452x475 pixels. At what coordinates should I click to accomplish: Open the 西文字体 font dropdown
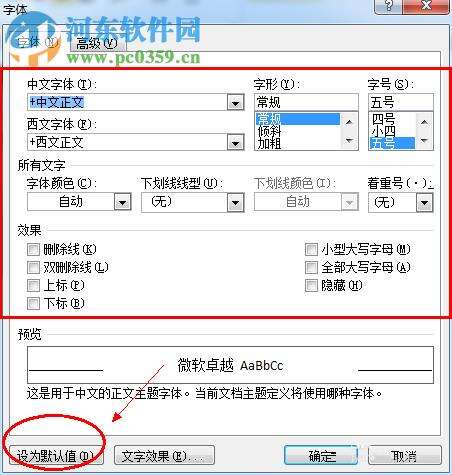point(235,142)
